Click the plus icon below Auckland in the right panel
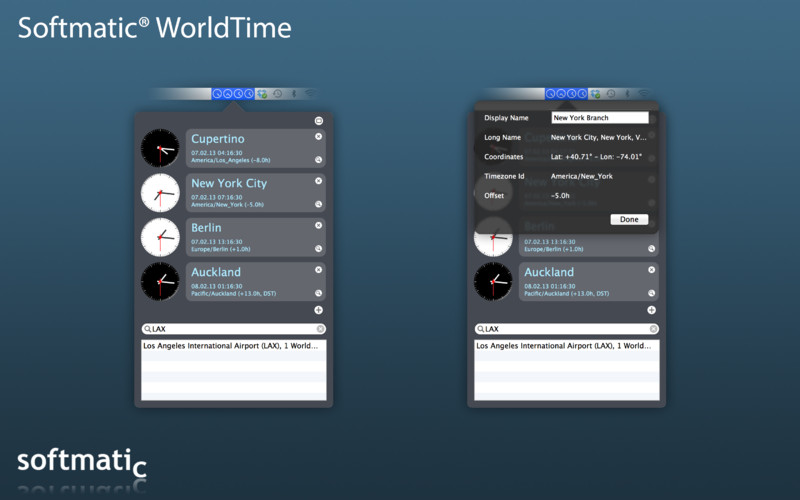Image resolution: width=800 pixels, height=500 pixels. point(652,310)
